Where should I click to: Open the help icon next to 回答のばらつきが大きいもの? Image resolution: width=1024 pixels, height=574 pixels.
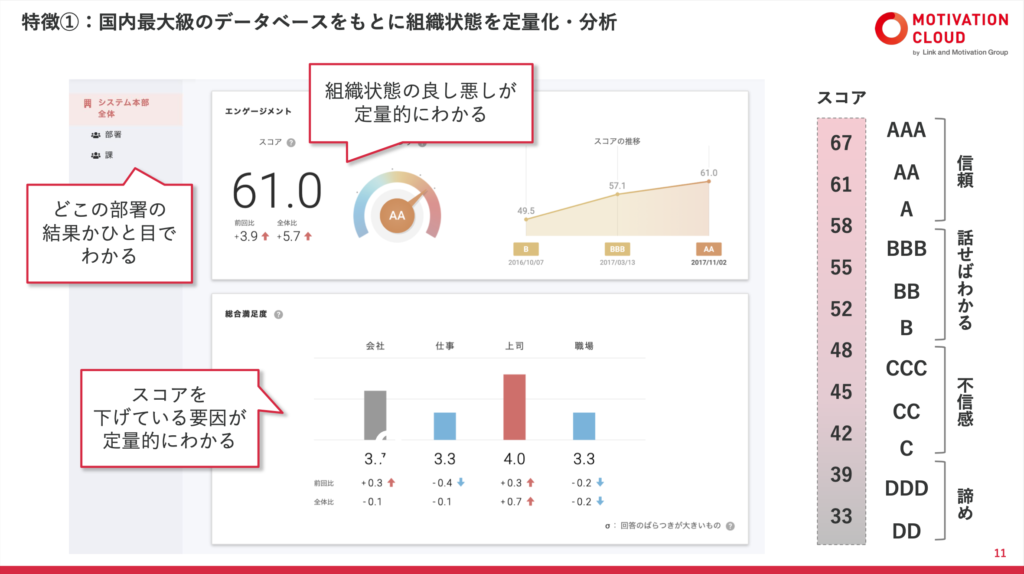click(x=730, y=526)
